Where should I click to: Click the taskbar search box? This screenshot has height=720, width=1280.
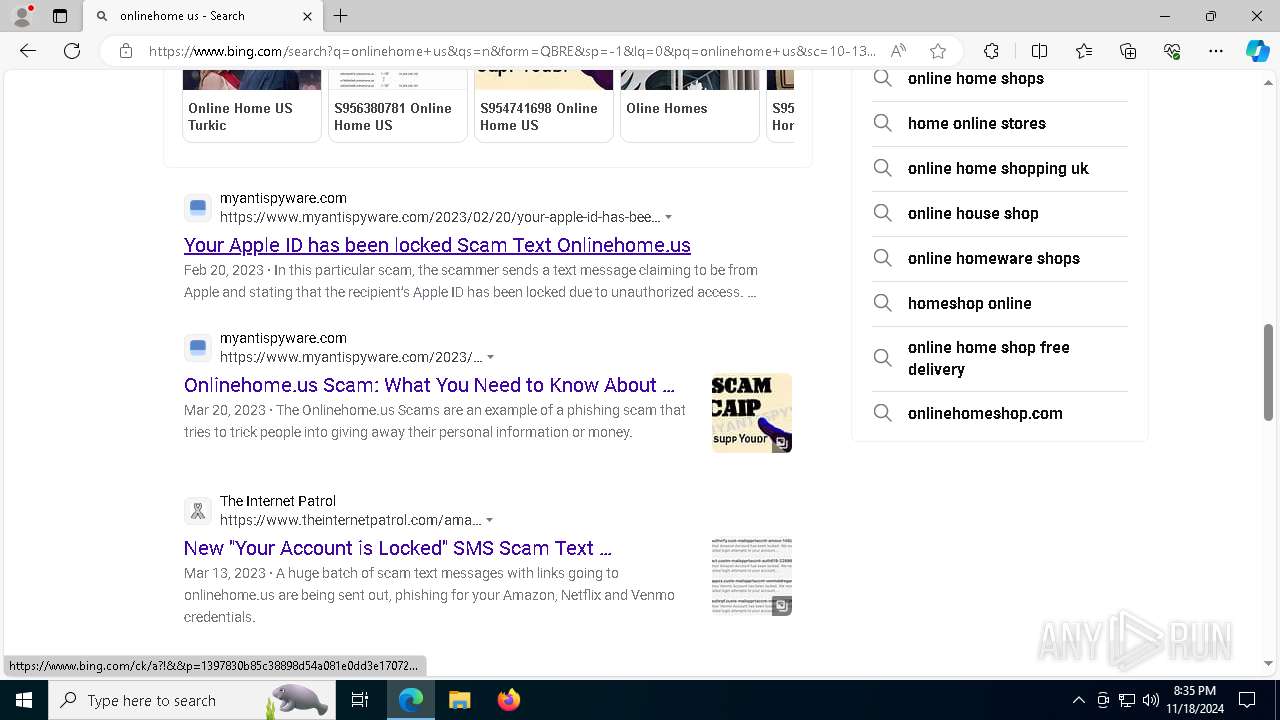point(191,700)
